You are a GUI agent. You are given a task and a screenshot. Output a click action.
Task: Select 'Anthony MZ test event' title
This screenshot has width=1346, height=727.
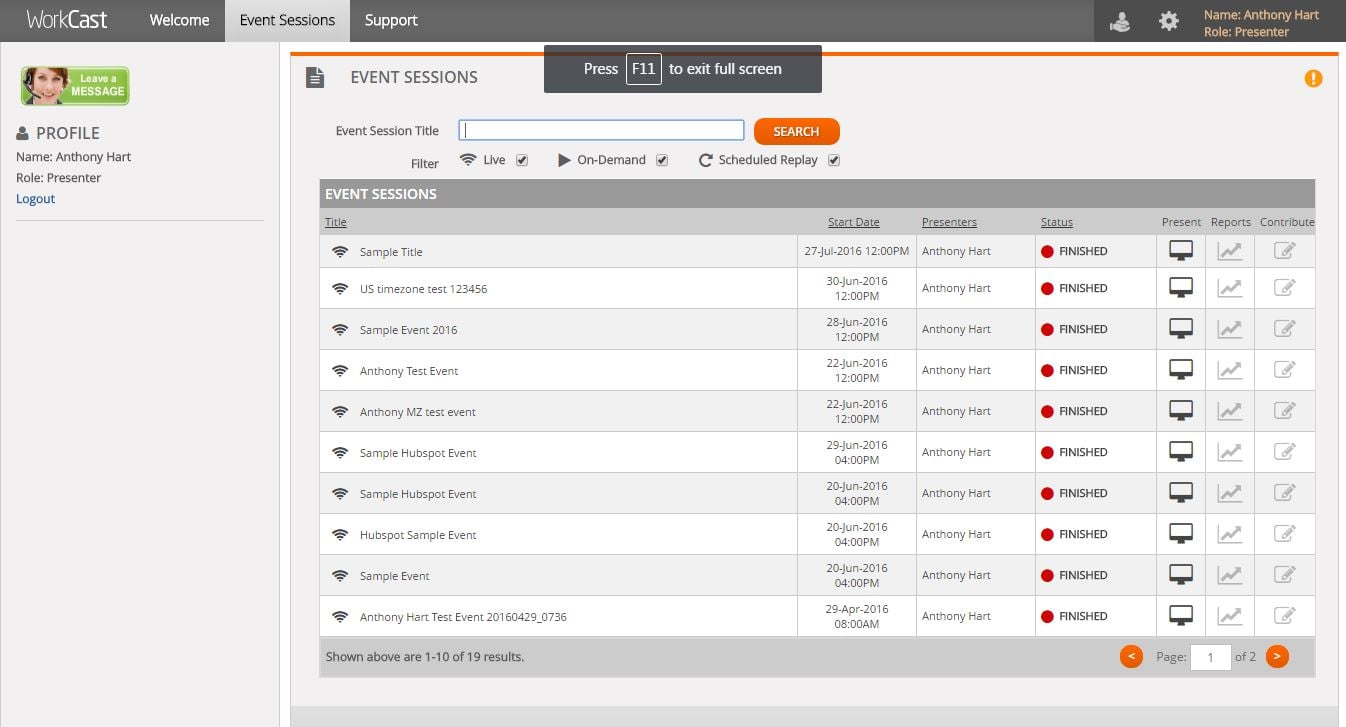[x=418, y=412]
